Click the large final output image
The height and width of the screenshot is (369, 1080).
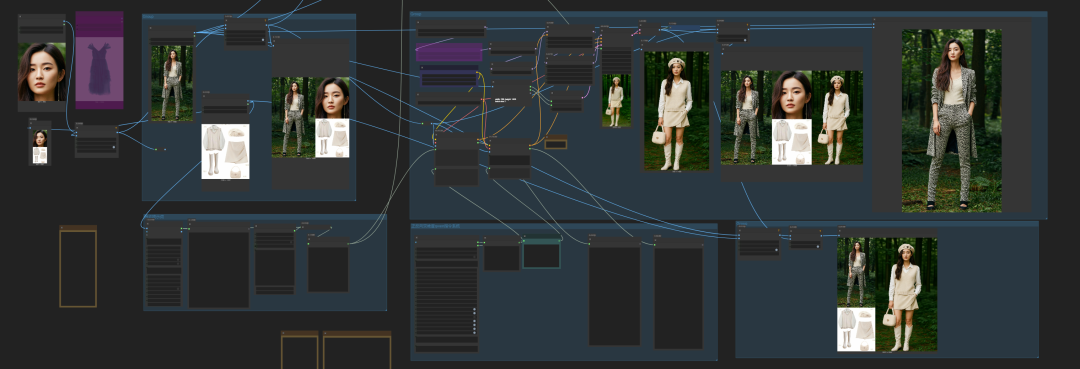click(x=952, y=120)
